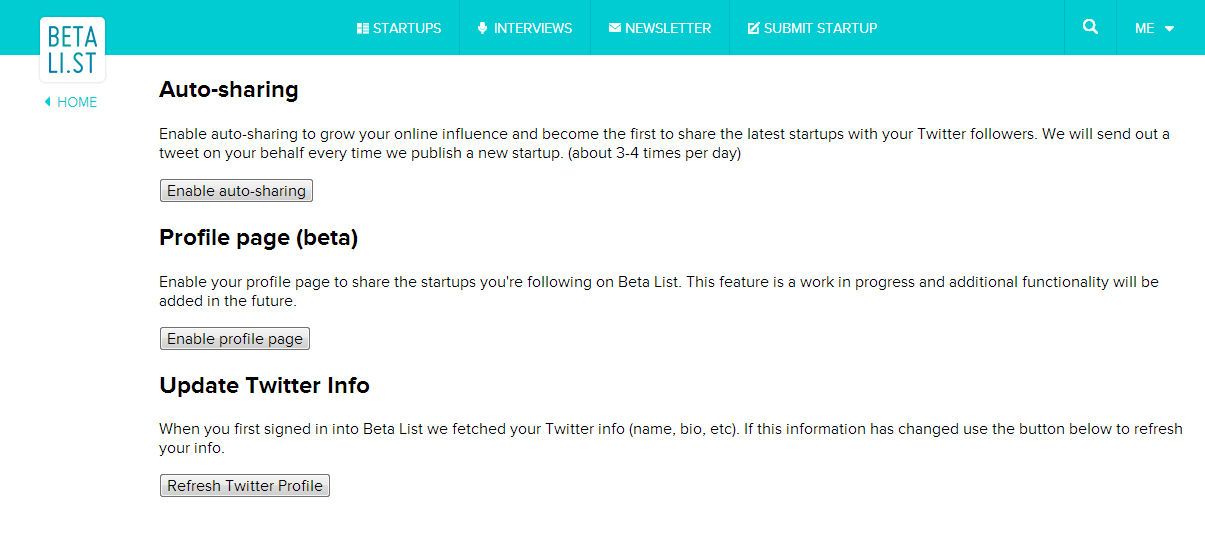Viewport: 1205px width, 546px height.
Task: Return via the HOME link
Action: click(x=77, y=102)
